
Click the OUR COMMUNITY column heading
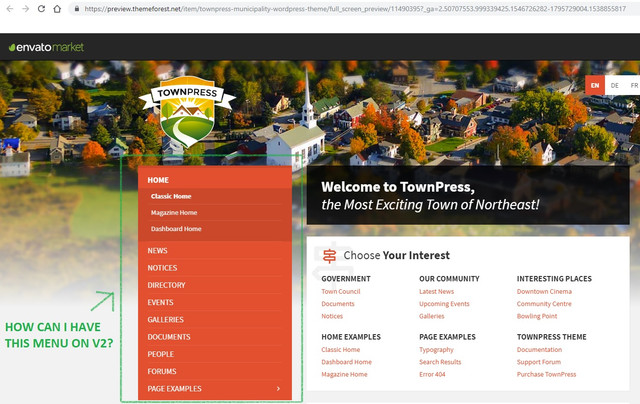449,279
